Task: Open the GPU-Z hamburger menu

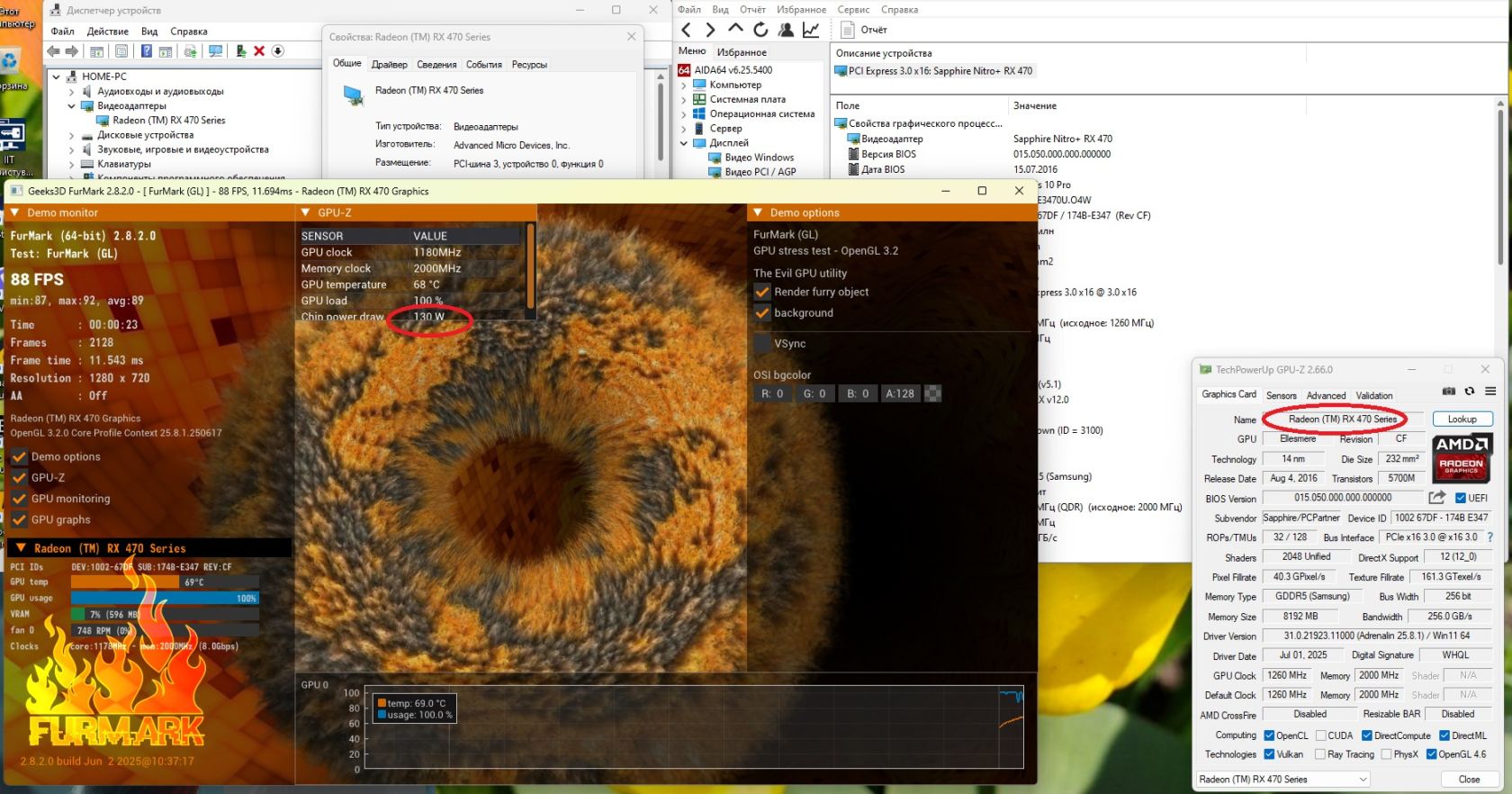Action: (1490, 392)
